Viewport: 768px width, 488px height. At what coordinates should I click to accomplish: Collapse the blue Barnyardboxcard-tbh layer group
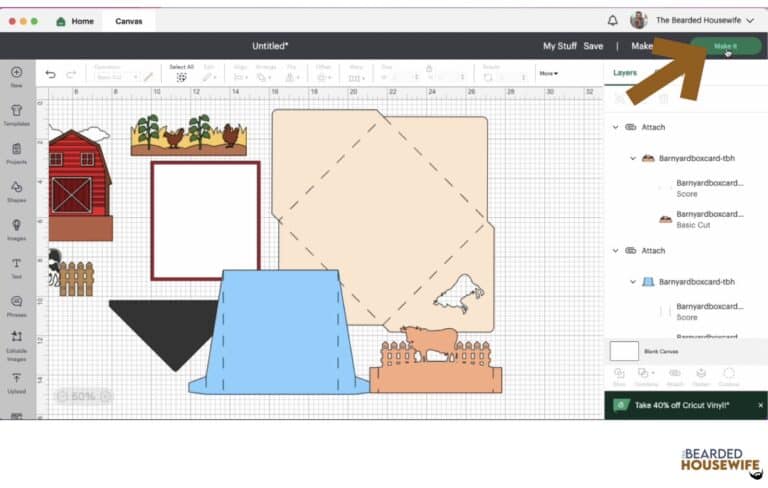click(x=633, y=282)
